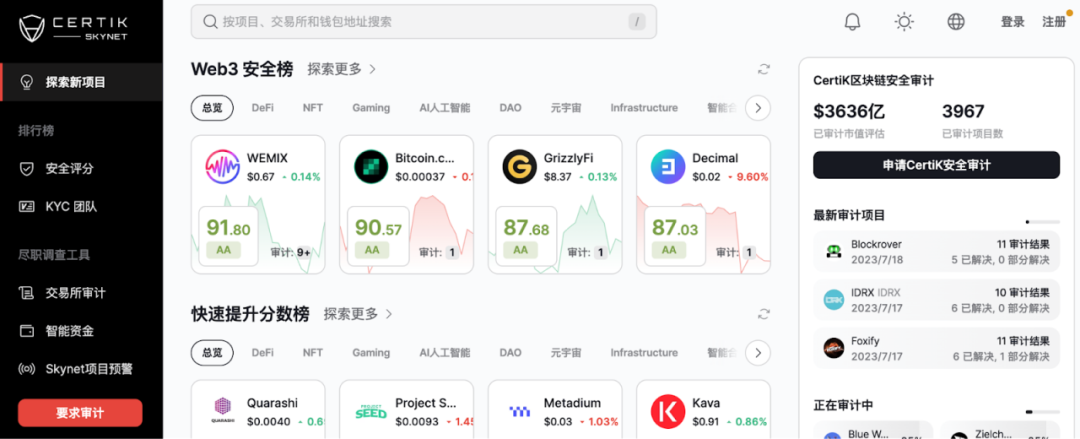The width and height of the screenshot is (1080, 439).
Task: Click the Decimal project logo
Action: coord(667,166)
